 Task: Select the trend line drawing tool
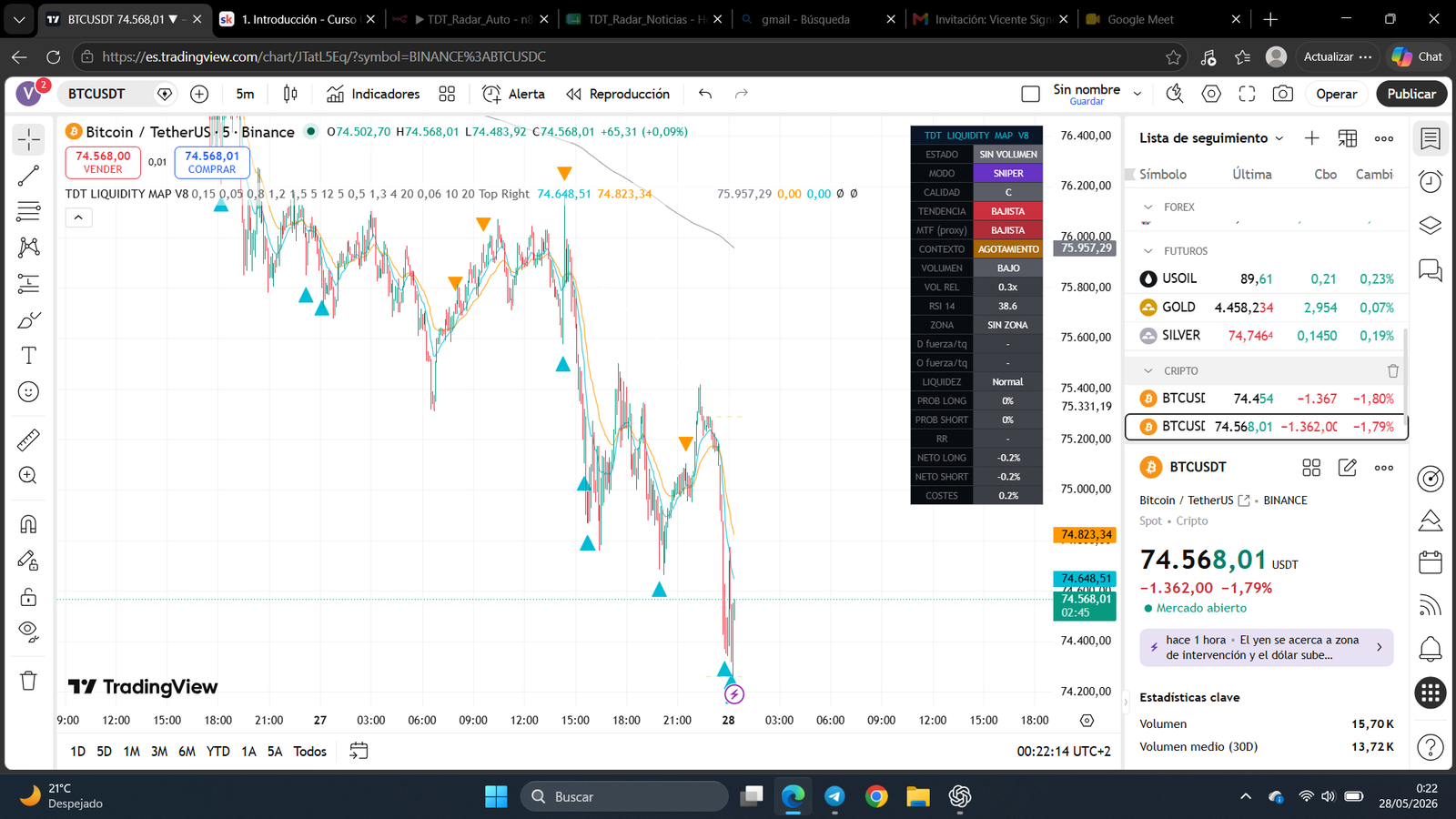[29, 176]
